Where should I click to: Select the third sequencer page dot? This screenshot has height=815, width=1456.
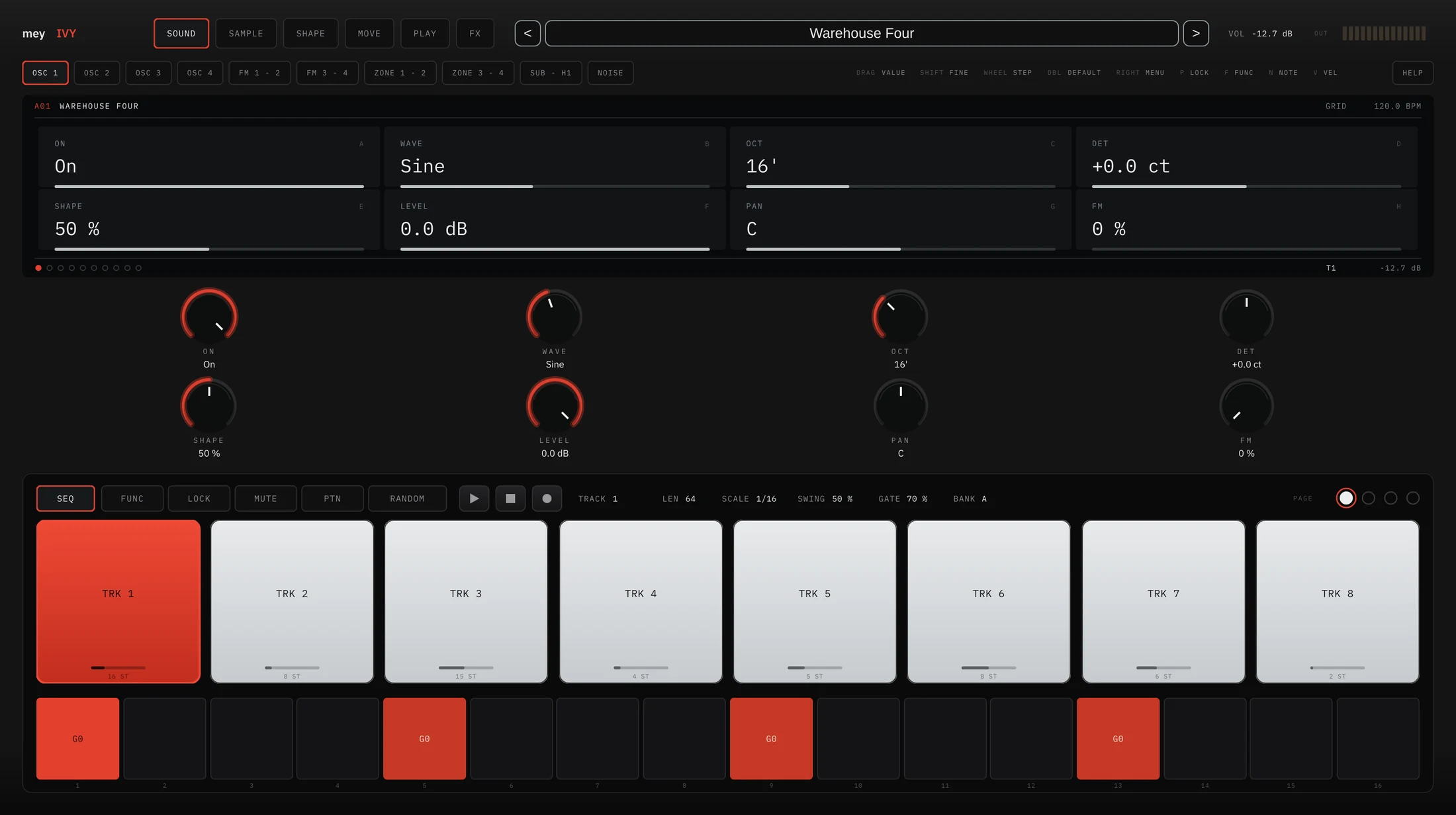point(1391,498)
